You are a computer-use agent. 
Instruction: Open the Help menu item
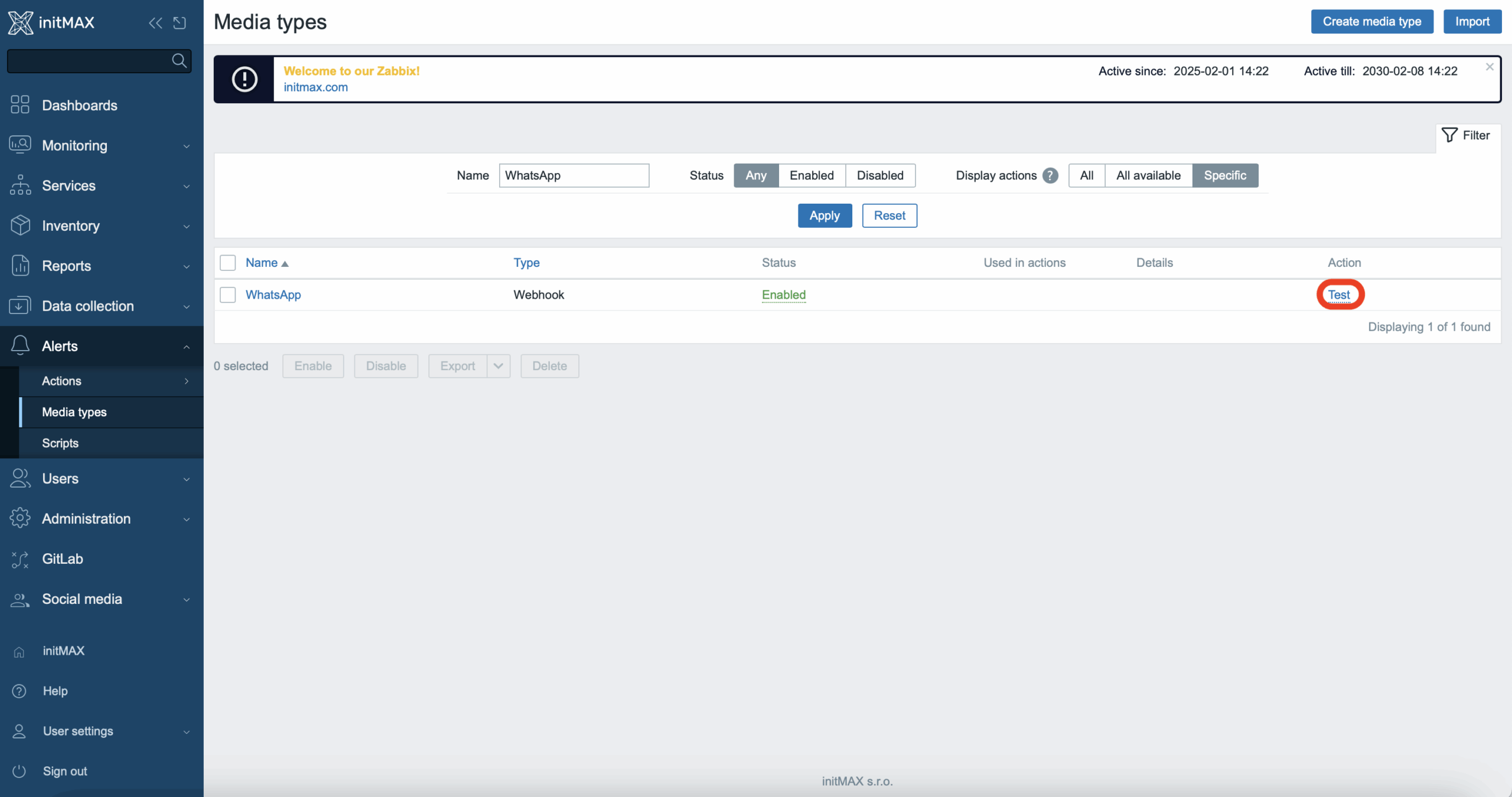(x=102, y=691)
